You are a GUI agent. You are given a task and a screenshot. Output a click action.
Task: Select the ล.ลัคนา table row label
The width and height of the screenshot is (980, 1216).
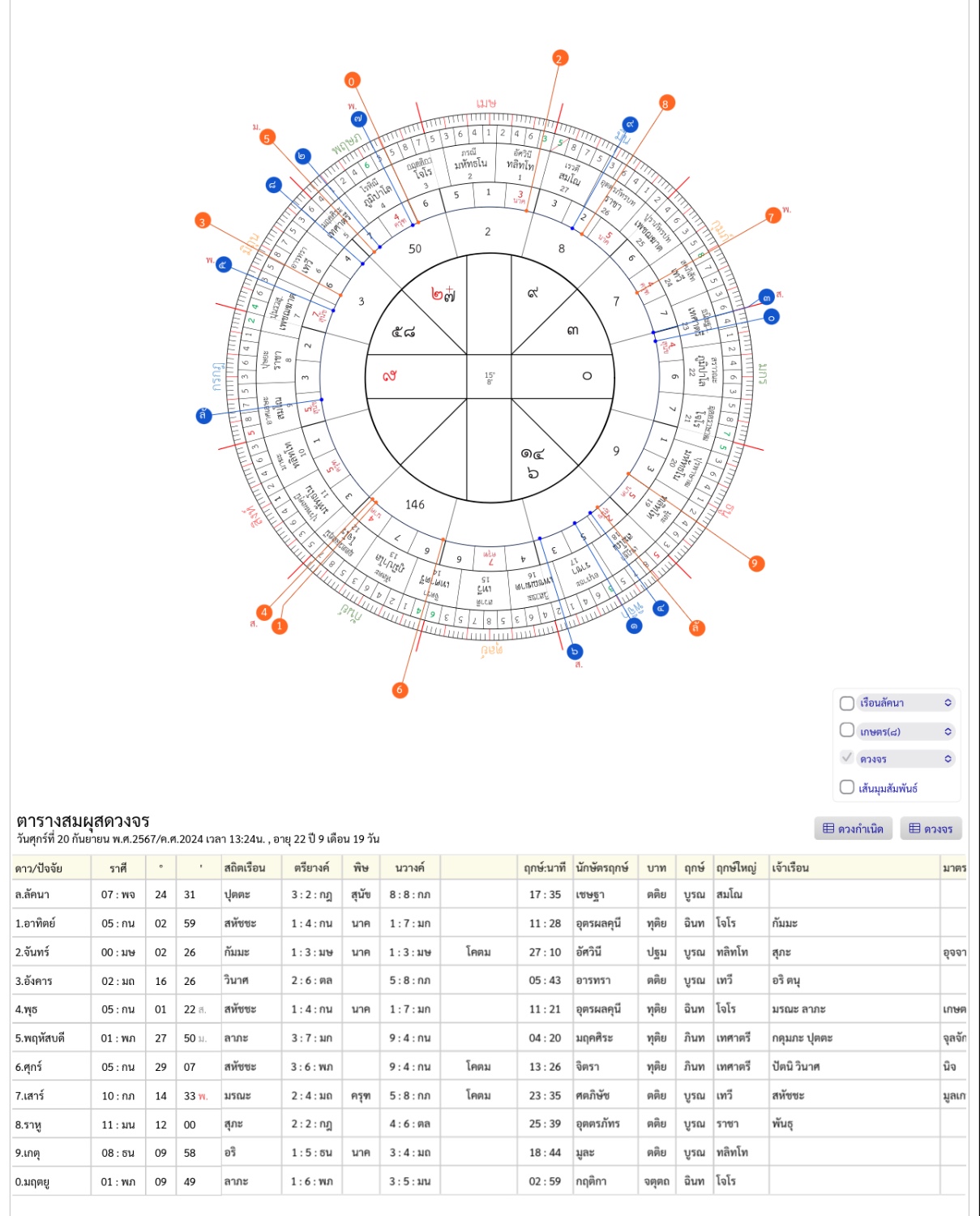32,895
